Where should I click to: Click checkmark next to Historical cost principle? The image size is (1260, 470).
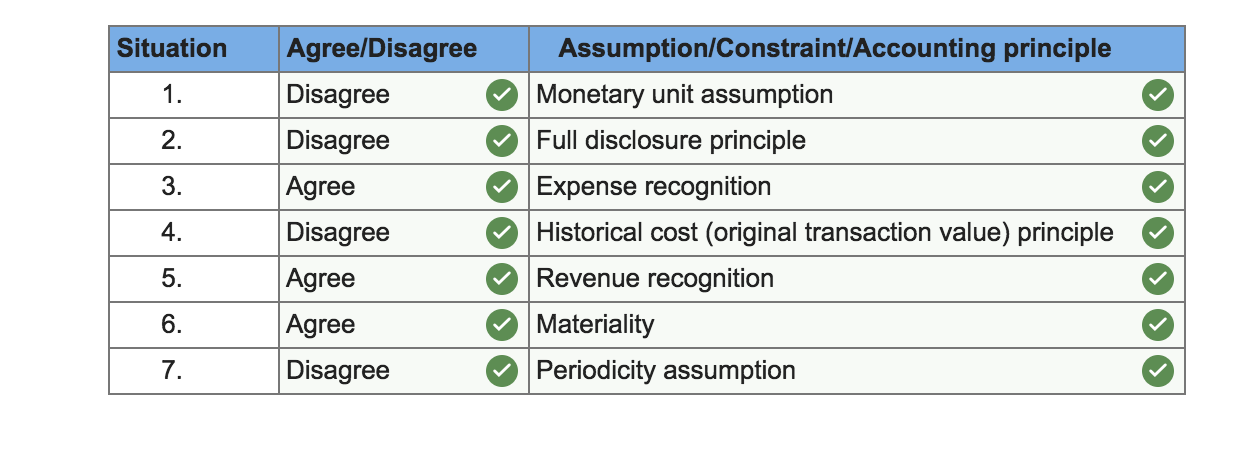coord(1157,233)
